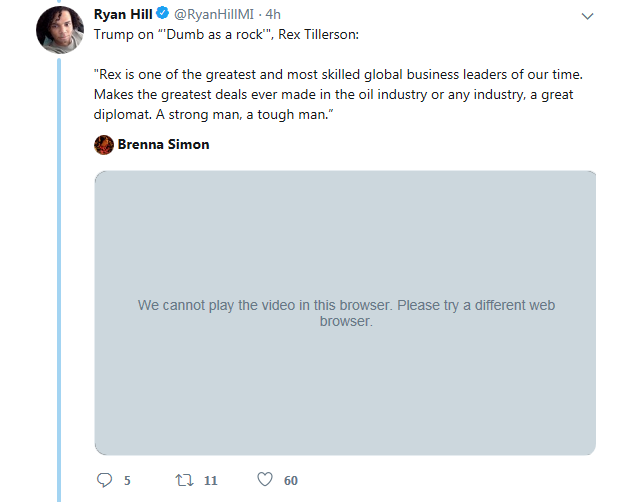The height and width of the screenshot is (502, 632).
Task: Click the reply count 5
Action: coord(127,481)
